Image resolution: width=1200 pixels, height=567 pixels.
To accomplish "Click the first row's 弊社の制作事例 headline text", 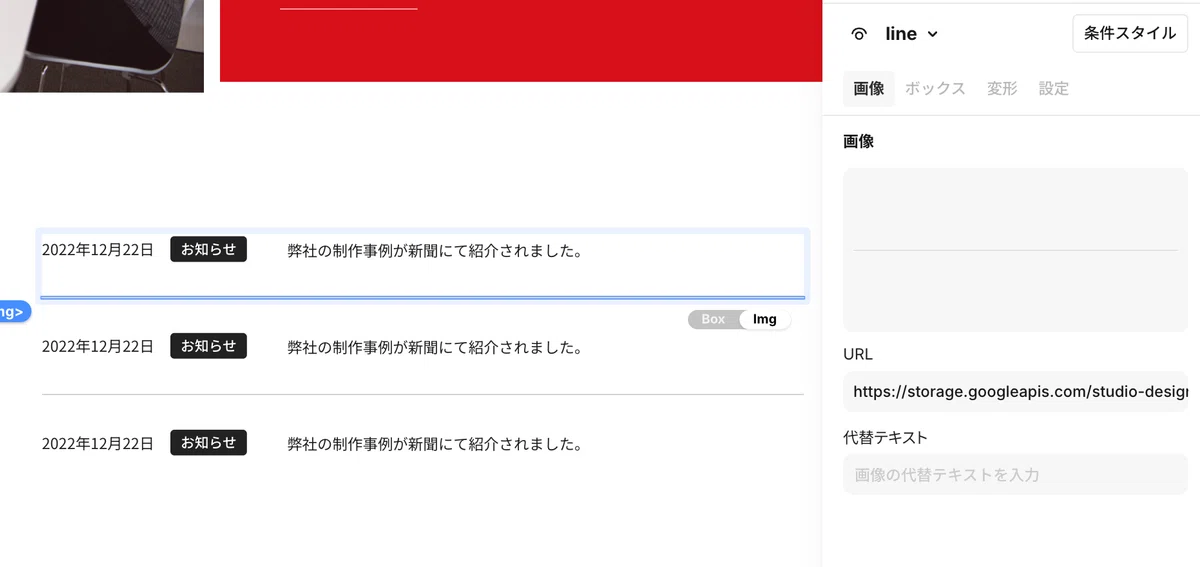I will click(435, 250).
